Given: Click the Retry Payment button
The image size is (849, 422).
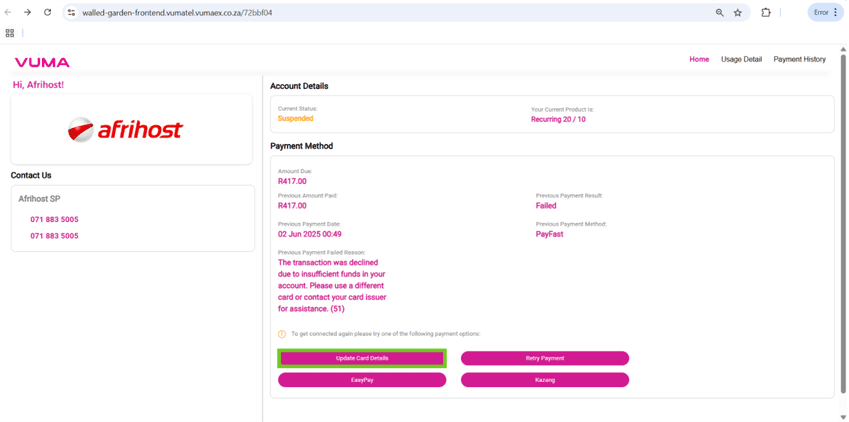Looking at the screenshot, I should click(x=545, y=358).
